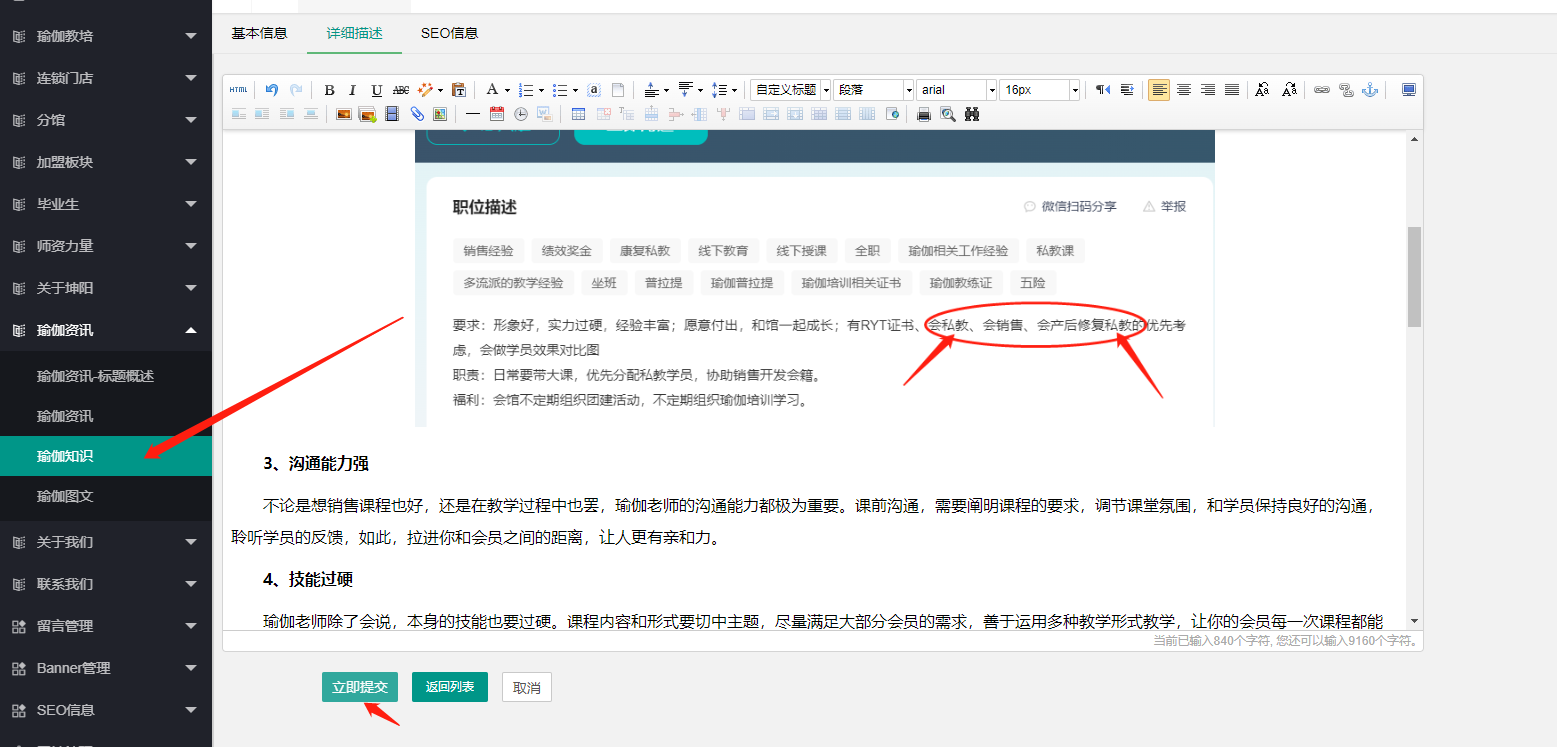Expand the 关于我们 sidebar menu
The width and height of the screenshot is (1557, 747).
pos(105,542)
